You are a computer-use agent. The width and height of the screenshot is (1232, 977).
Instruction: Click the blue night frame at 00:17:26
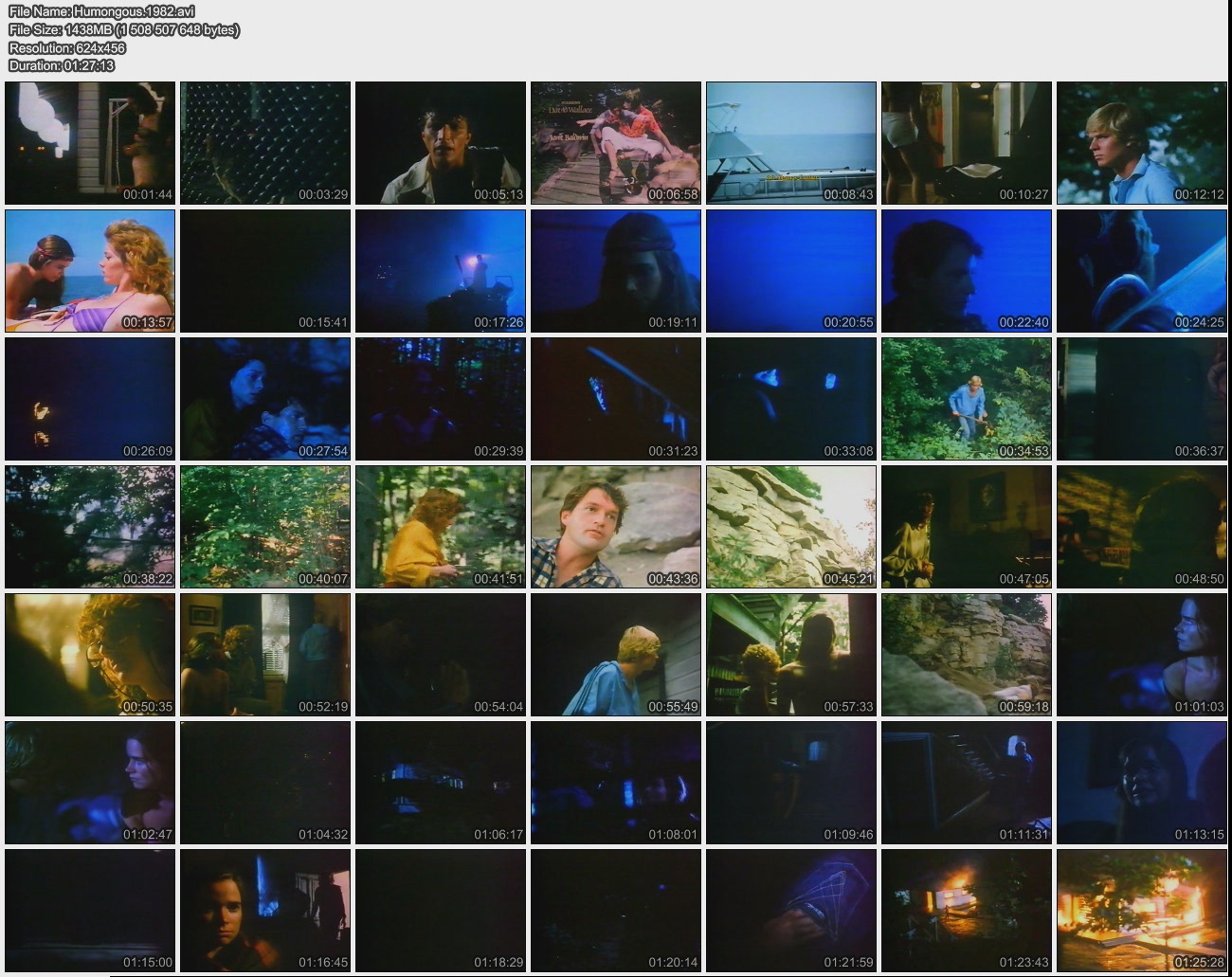pos(441,271)
